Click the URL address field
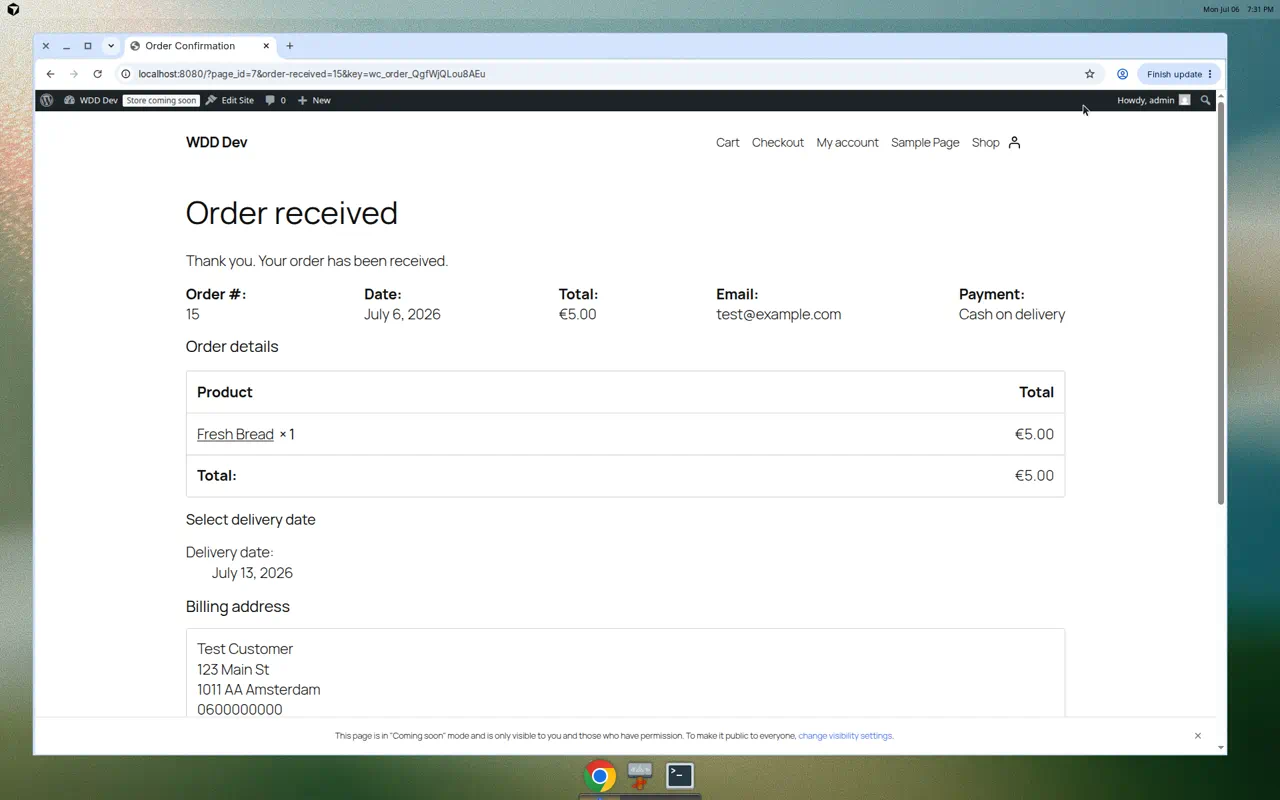 point(600,74)
